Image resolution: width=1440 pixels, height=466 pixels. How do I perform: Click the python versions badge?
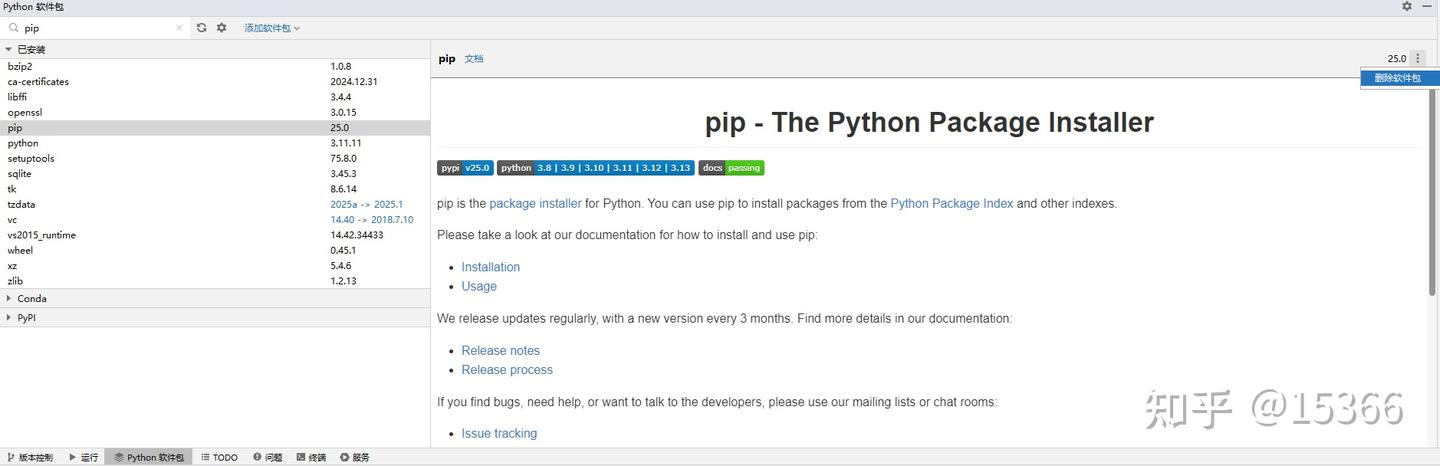tap(596, 168)
